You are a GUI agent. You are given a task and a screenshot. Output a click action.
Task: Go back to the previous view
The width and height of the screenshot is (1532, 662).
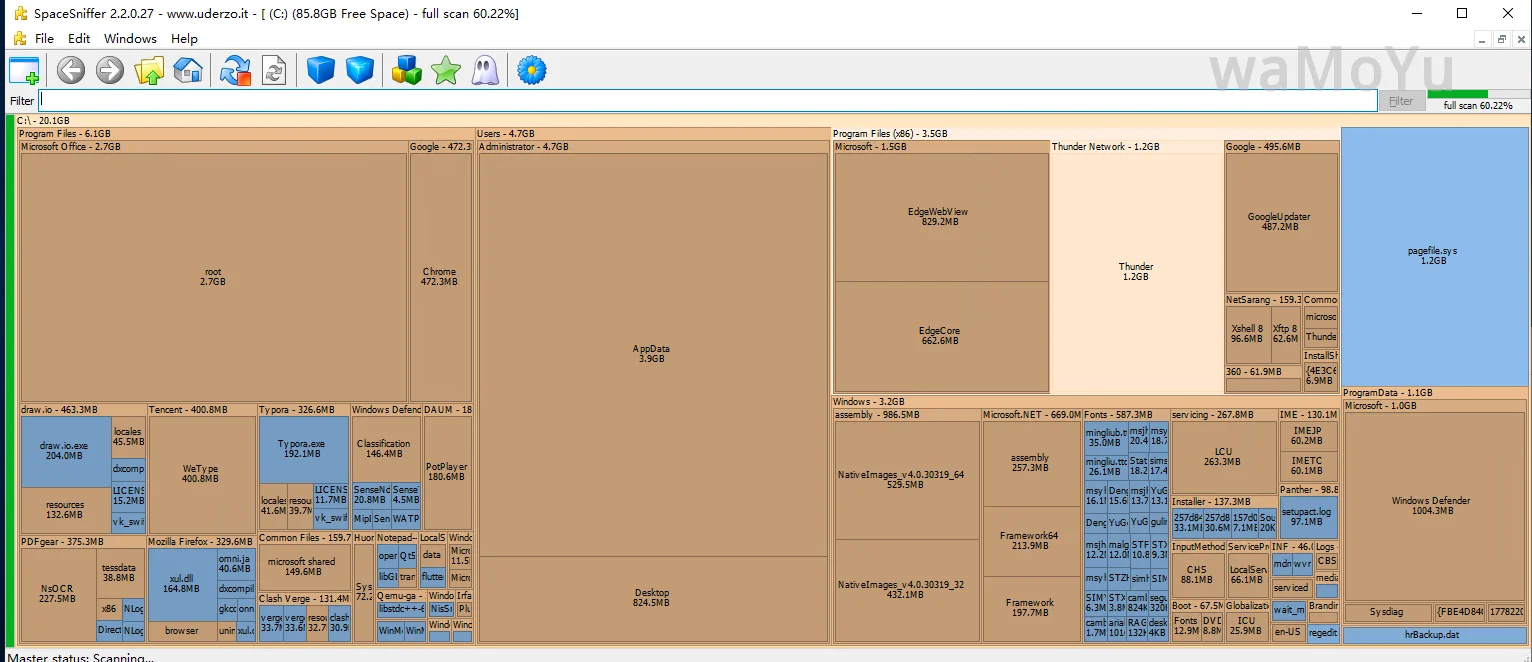click(x=70, y=70)
